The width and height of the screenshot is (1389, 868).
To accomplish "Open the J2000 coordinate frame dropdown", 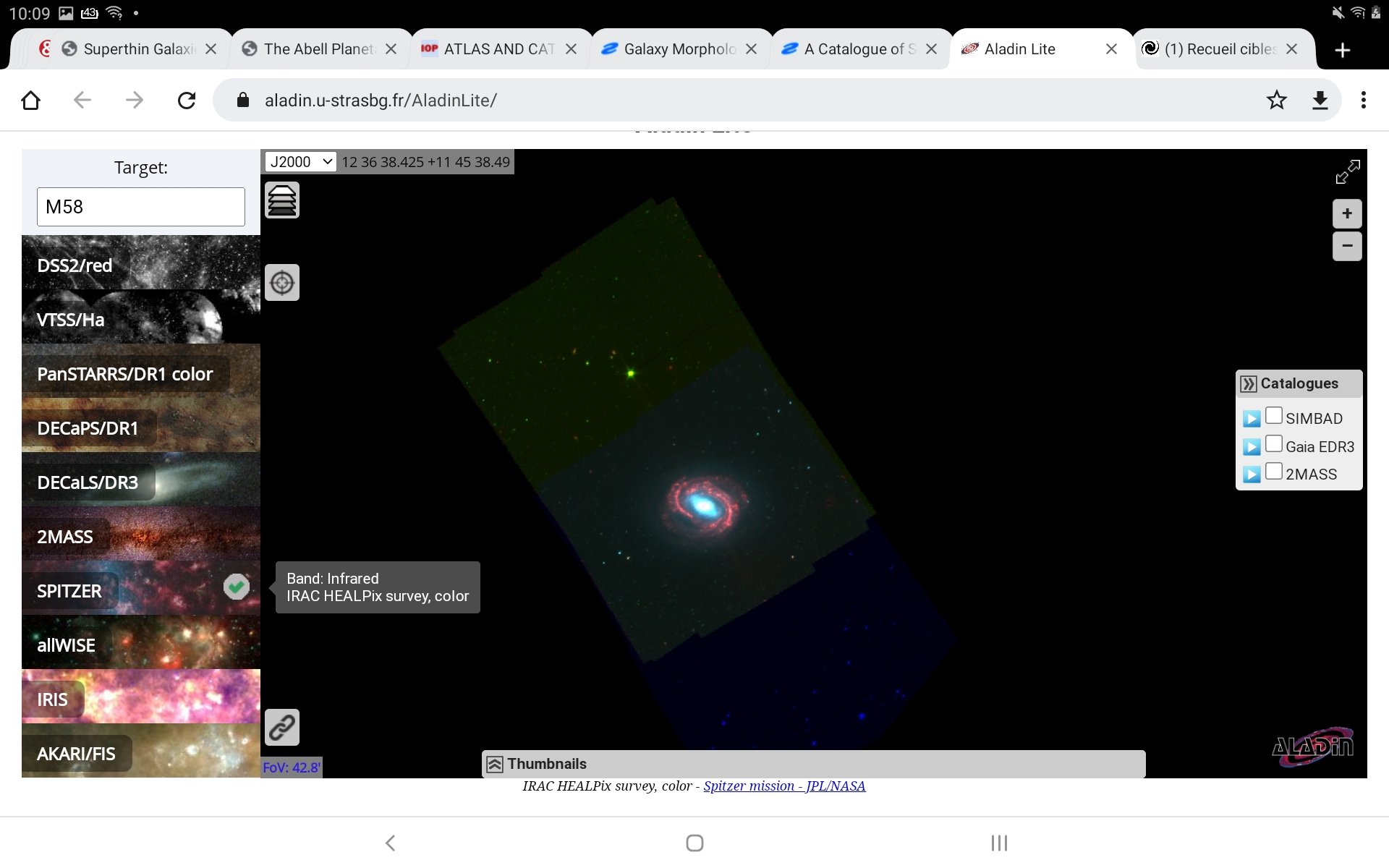I will [x=301, y=162].
